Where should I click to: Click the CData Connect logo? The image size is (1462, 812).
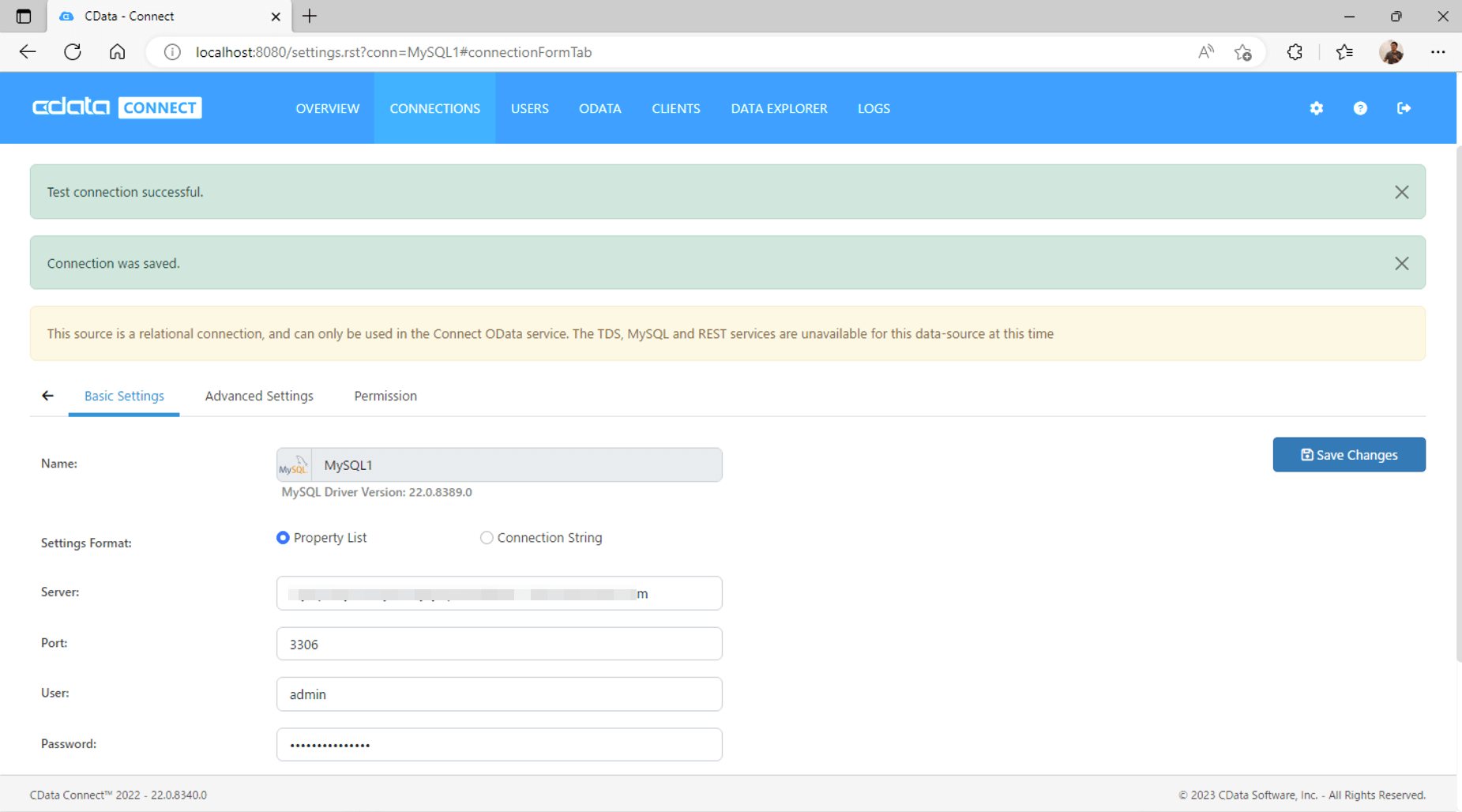click(x=117, y=107)
